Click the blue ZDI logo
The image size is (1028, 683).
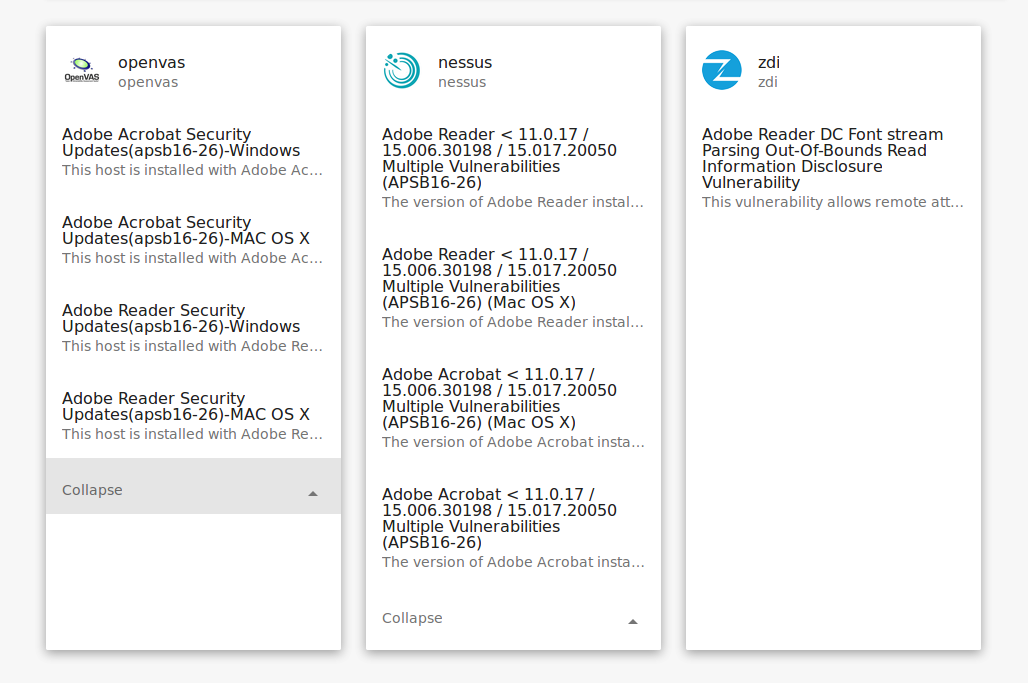click(721, 69)
